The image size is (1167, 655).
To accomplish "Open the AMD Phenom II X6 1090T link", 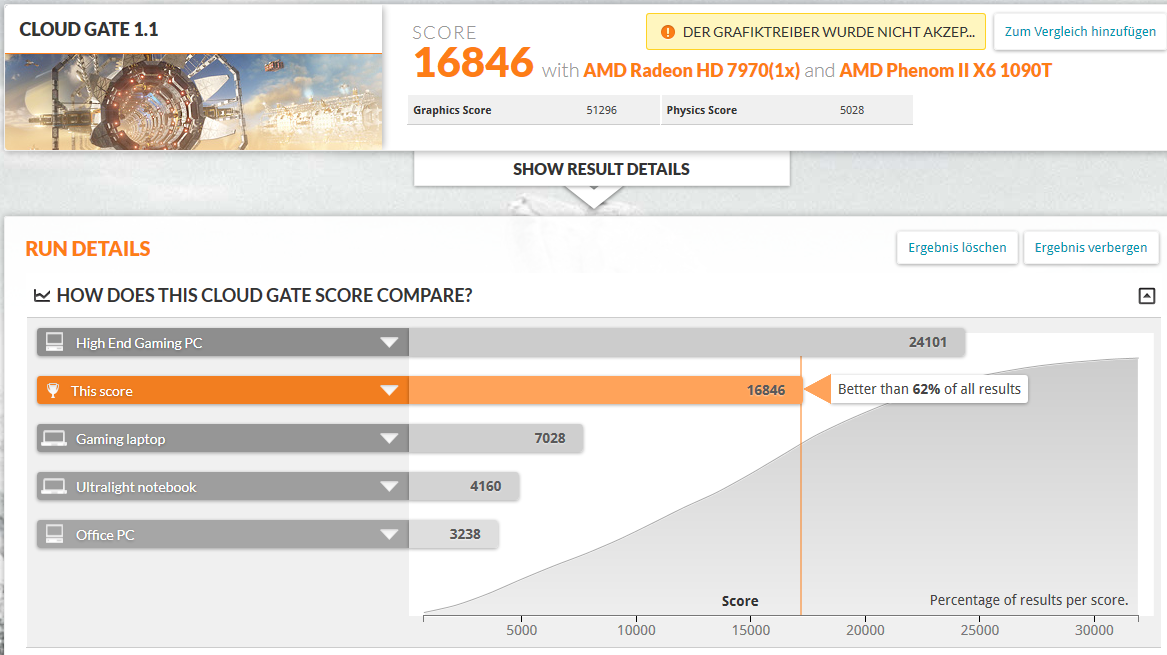I will pos(946,71).
